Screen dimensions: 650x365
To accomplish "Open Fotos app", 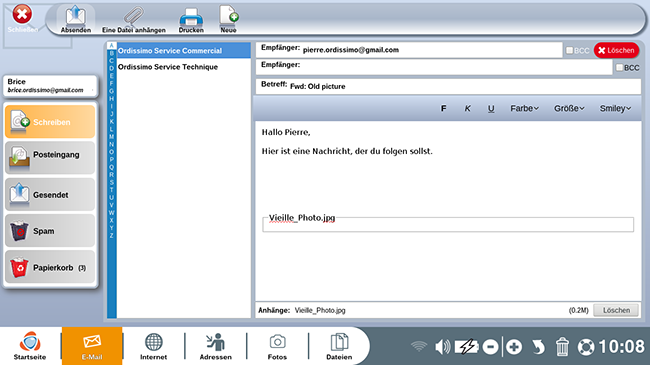I will pyautogui.click(x=277, y=346).
